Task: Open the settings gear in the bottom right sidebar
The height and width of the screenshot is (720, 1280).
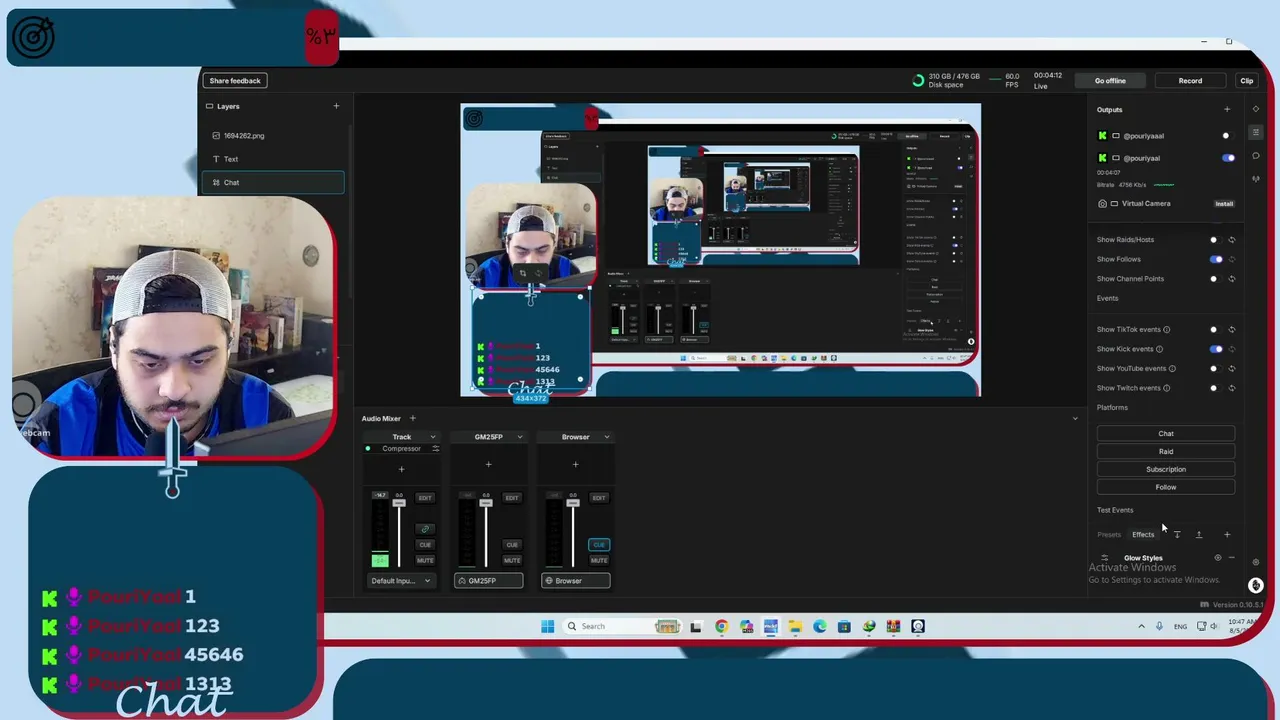Action: click(1256, 562)
